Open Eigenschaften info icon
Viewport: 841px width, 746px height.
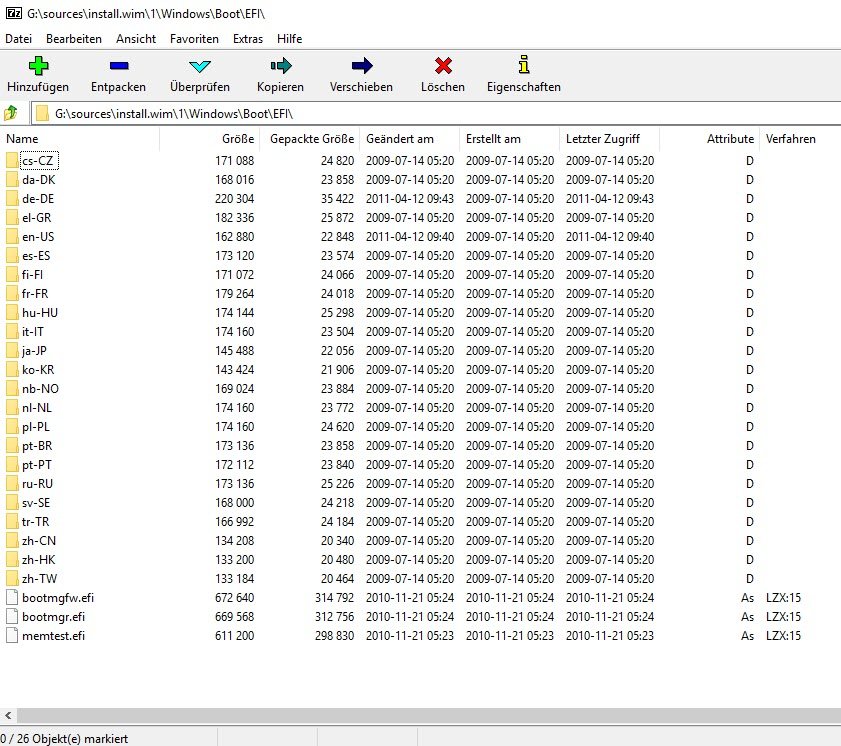pyautogui.click(x=523, y=66)
